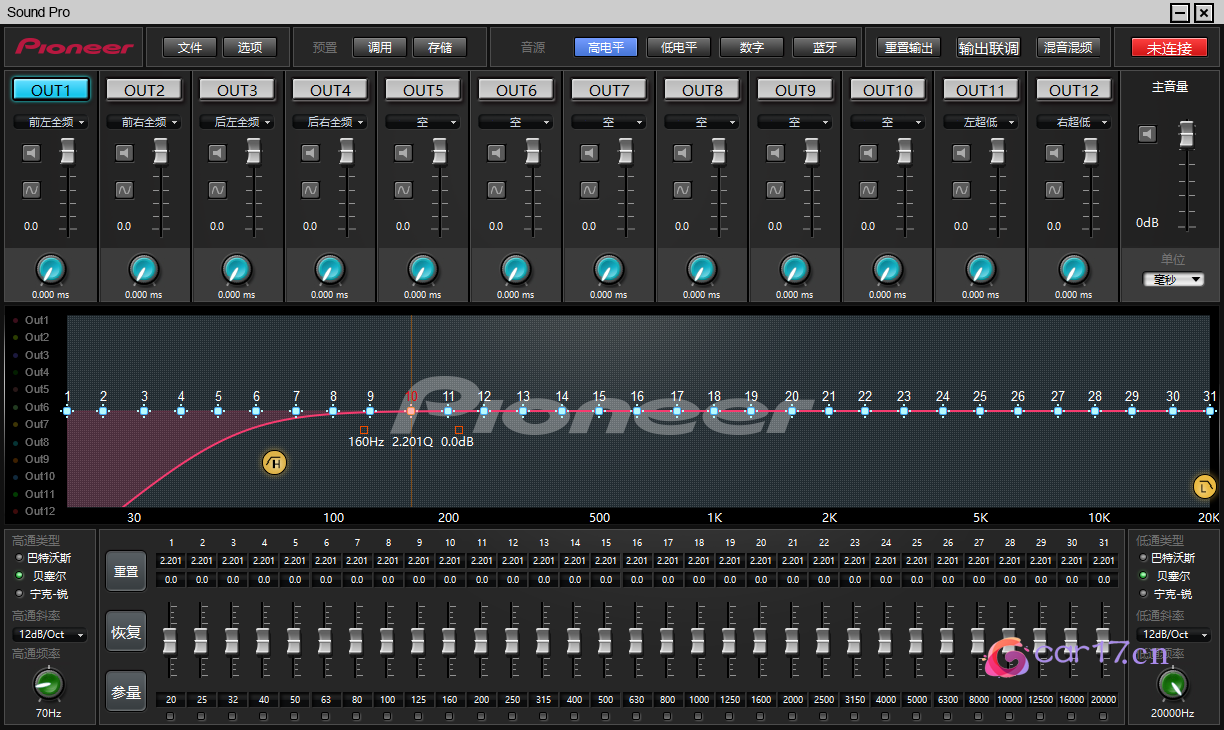Viewport: 1224px width, 730px height.
Task: Open OUT1 前左全频 channel type dropdown
Action: 50,122
